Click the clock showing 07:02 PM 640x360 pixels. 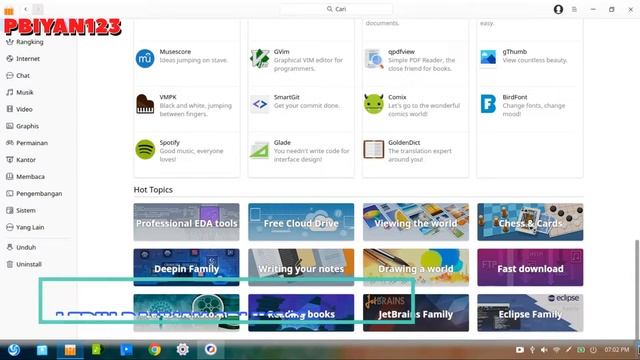[x=617, y=350]
